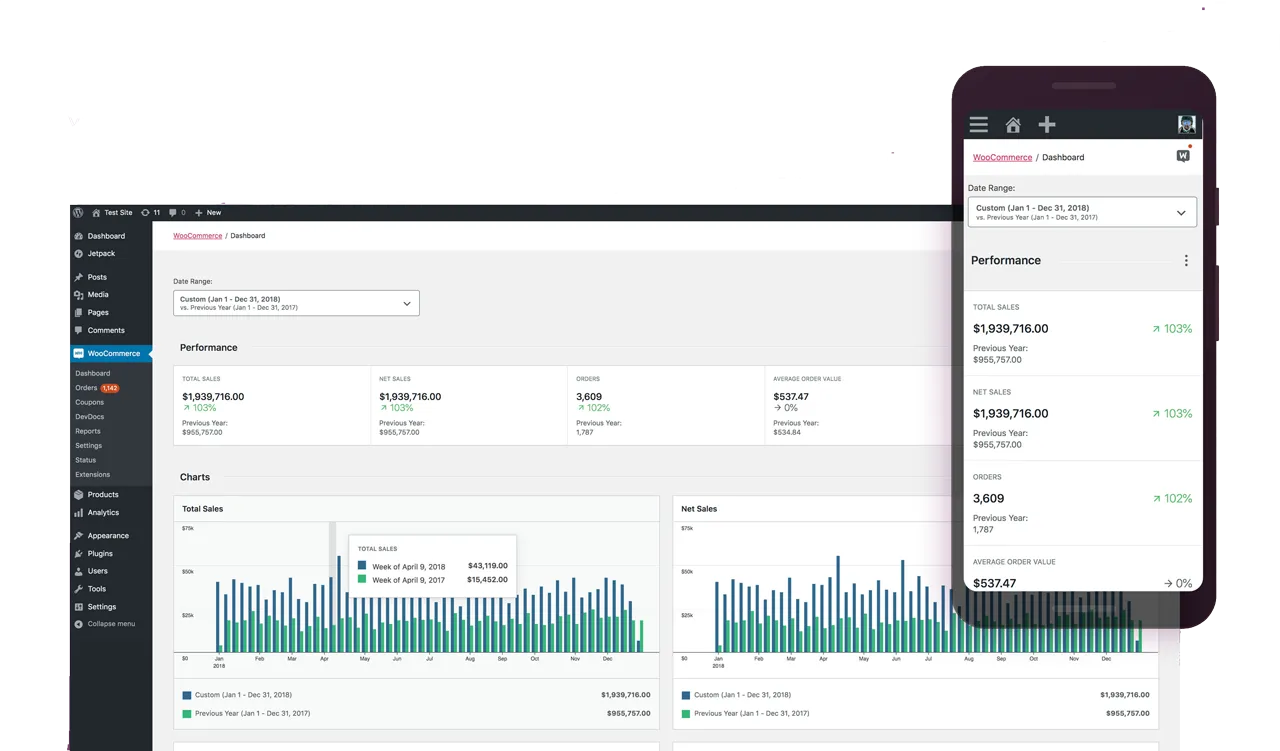Open the DevDocs submenu item

[x=89, y=417]
